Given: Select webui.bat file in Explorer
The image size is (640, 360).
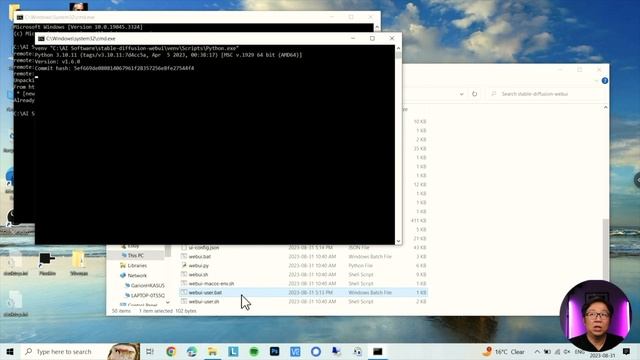Looking at the screenshot, I should [200, 257].
